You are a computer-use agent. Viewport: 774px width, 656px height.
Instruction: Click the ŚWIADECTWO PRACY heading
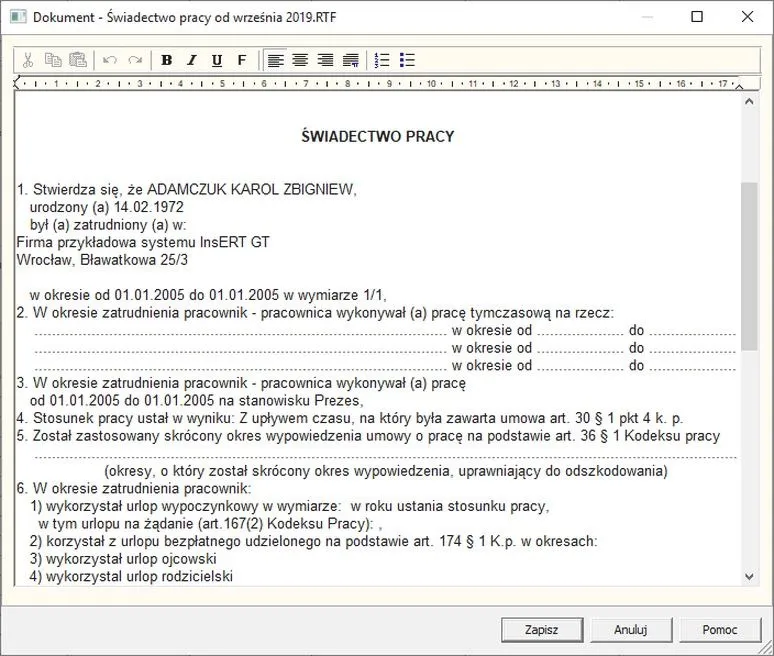(378, 136)
